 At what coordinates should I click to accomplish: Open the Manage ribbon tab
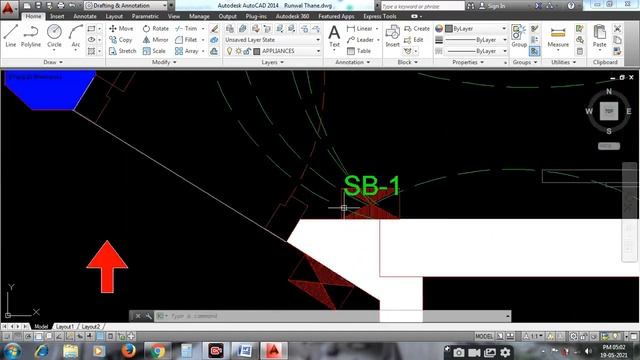point(199,16)
